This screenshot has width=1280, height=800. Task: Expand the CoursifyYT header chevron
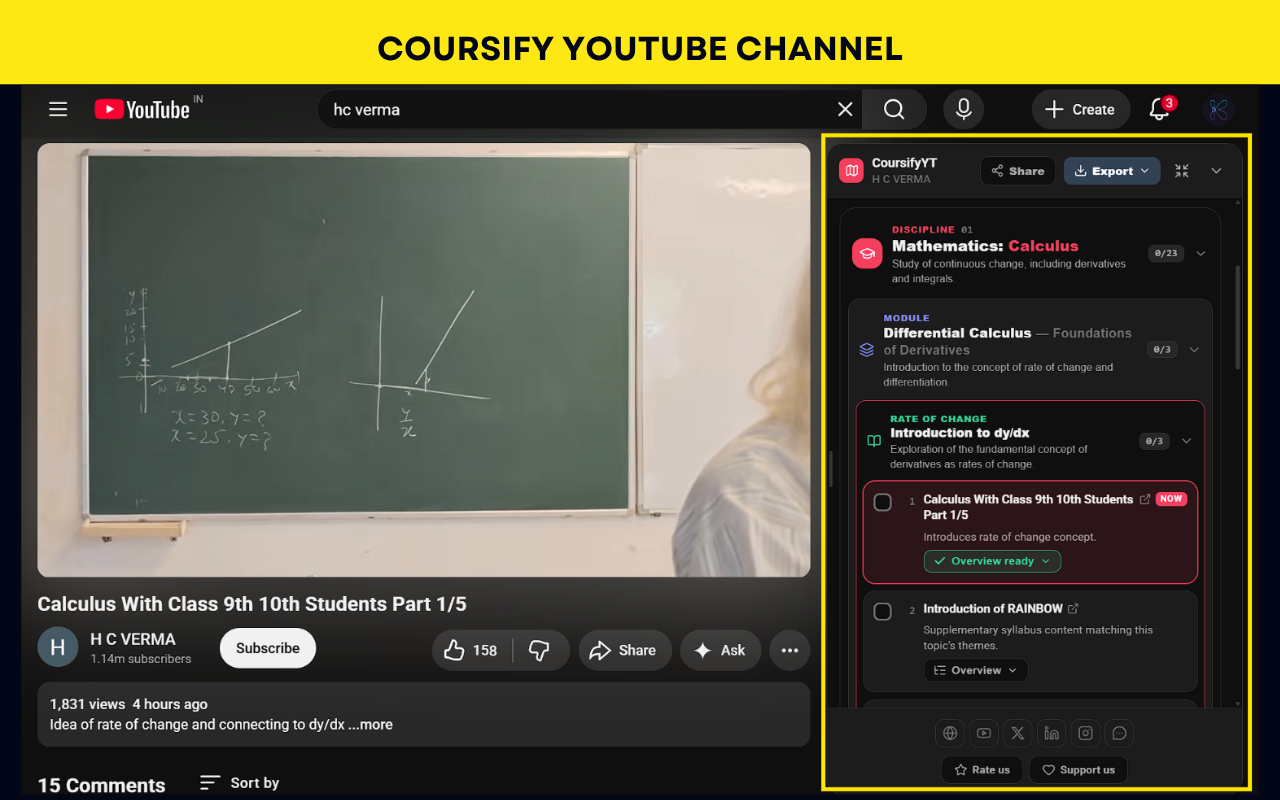pyautogui.click(x=1217, y=171)
